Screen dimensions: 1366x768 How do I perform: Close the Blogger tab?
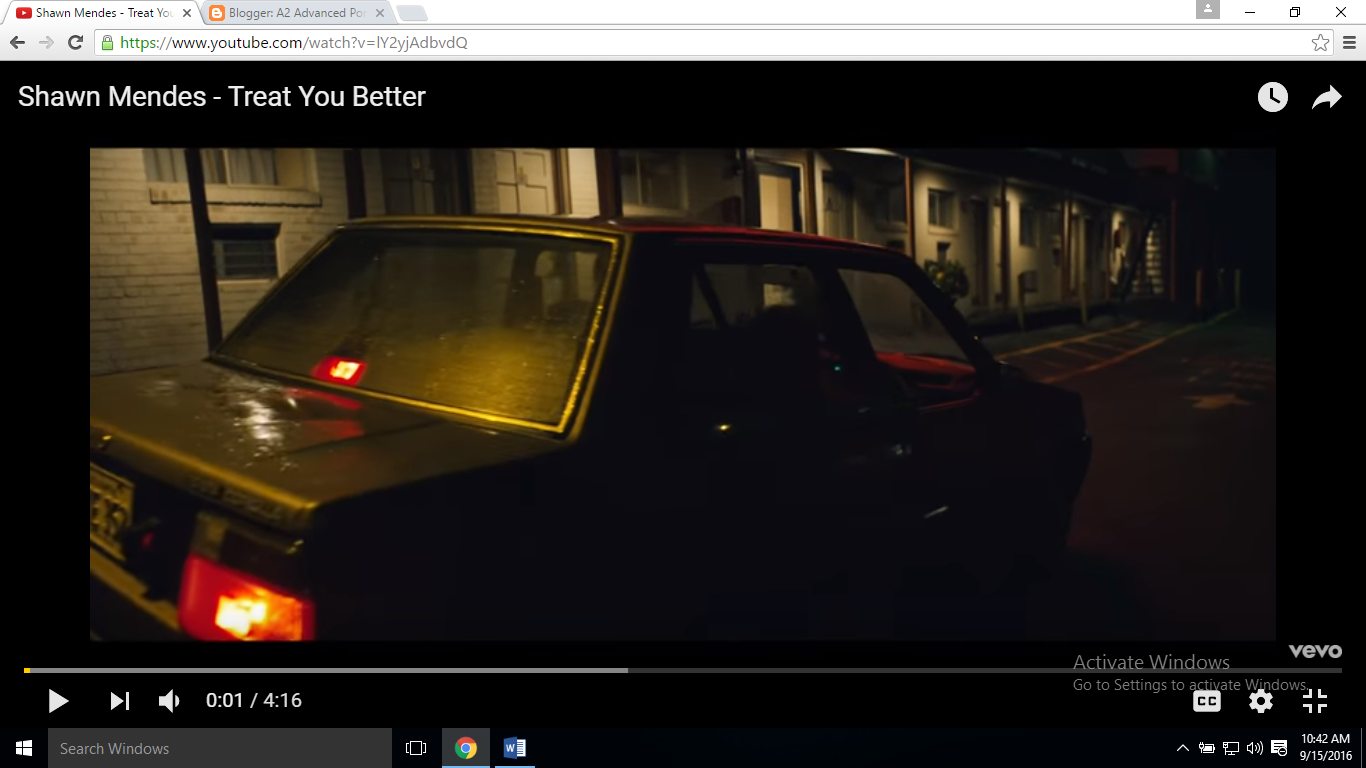coord(379,13)
